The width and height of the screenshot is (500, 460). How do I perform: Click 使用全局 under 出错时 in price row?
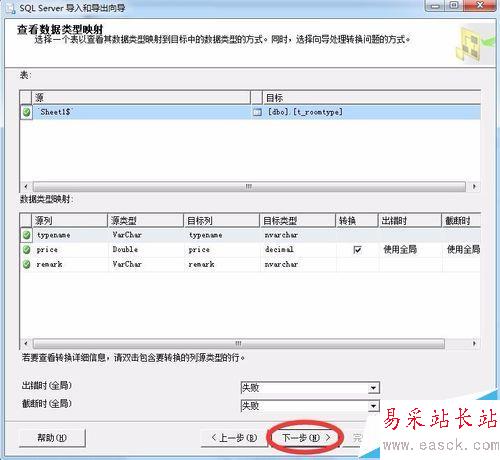point(410,250)
